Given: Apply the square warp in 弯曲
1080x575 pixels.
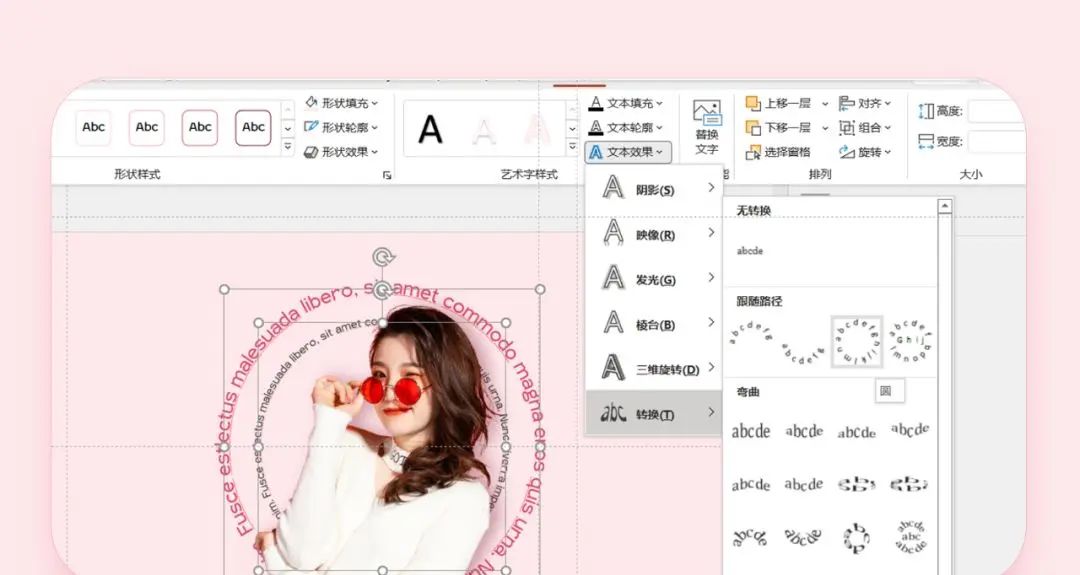Looking at the screenshot, I should (x=751, y=432).
